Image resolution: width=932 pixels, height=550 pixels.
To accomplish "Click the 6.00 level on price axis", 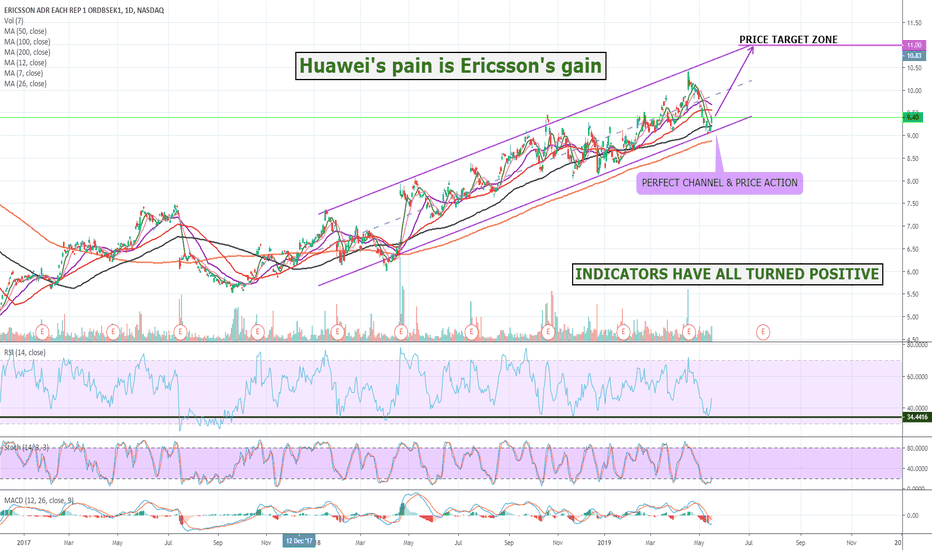I will [914, 272].
